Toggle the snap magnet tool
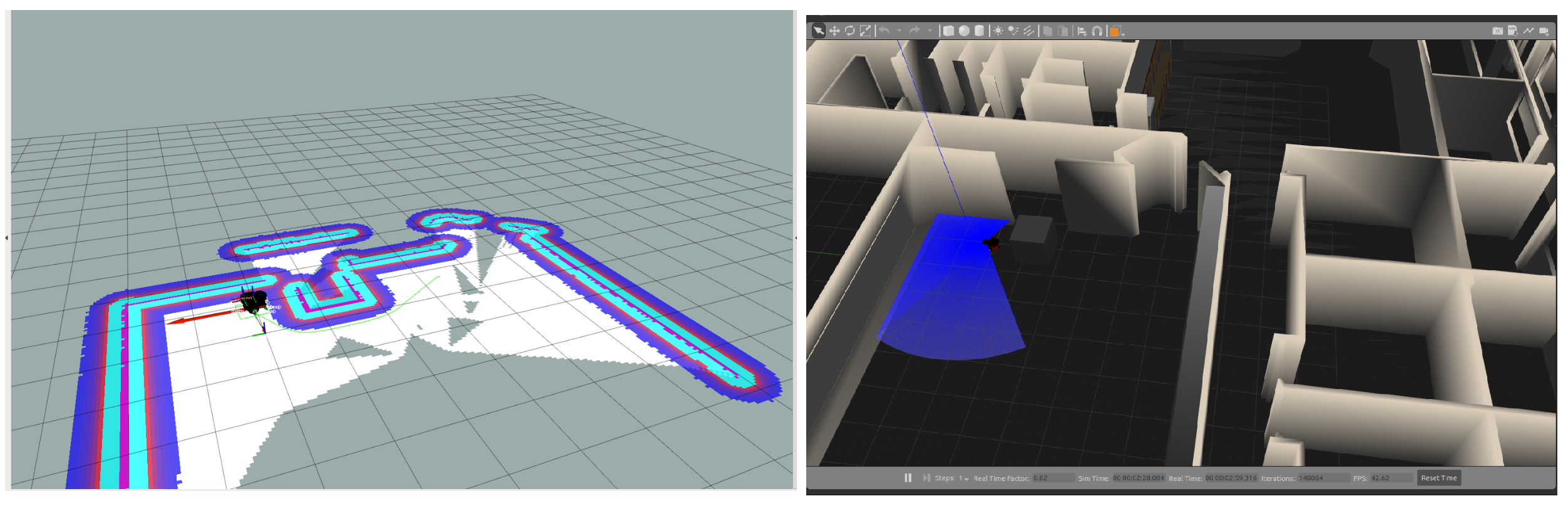Image resolution: width=1568 pixels, height=511 pixels. 1097,31
